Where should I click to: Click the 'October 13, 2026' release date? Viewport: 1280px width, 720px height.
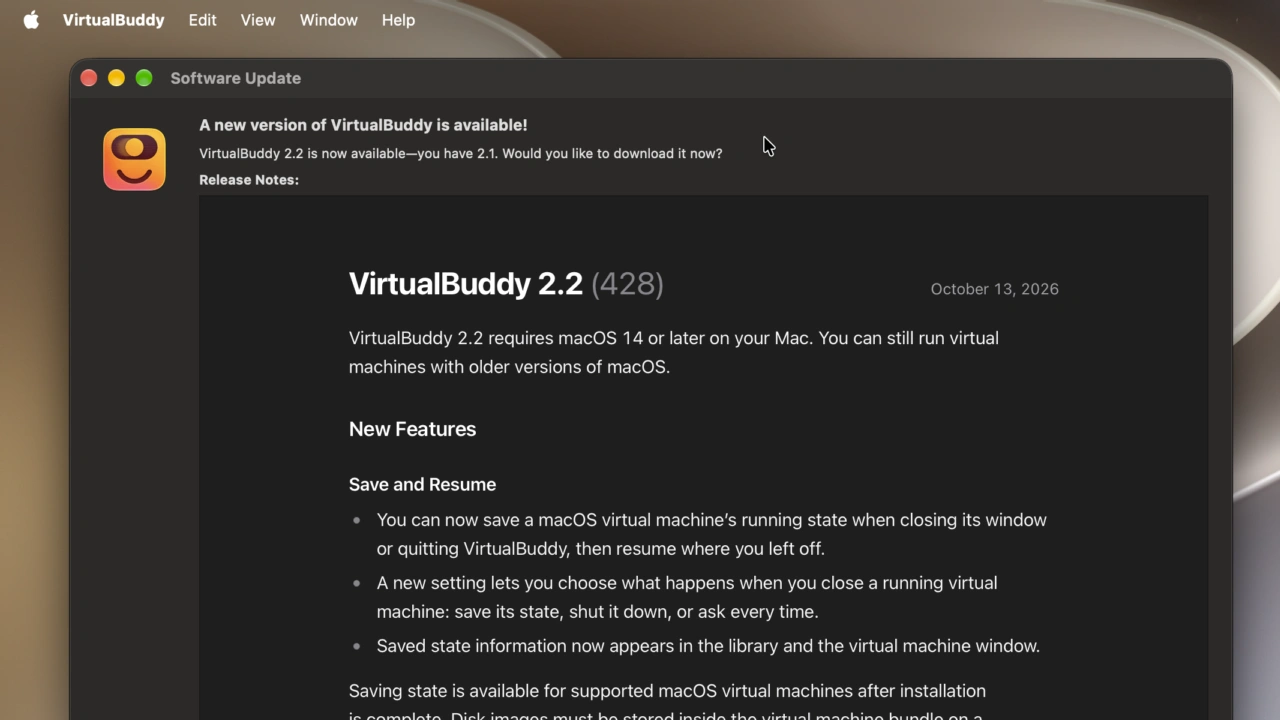[994, 289]
